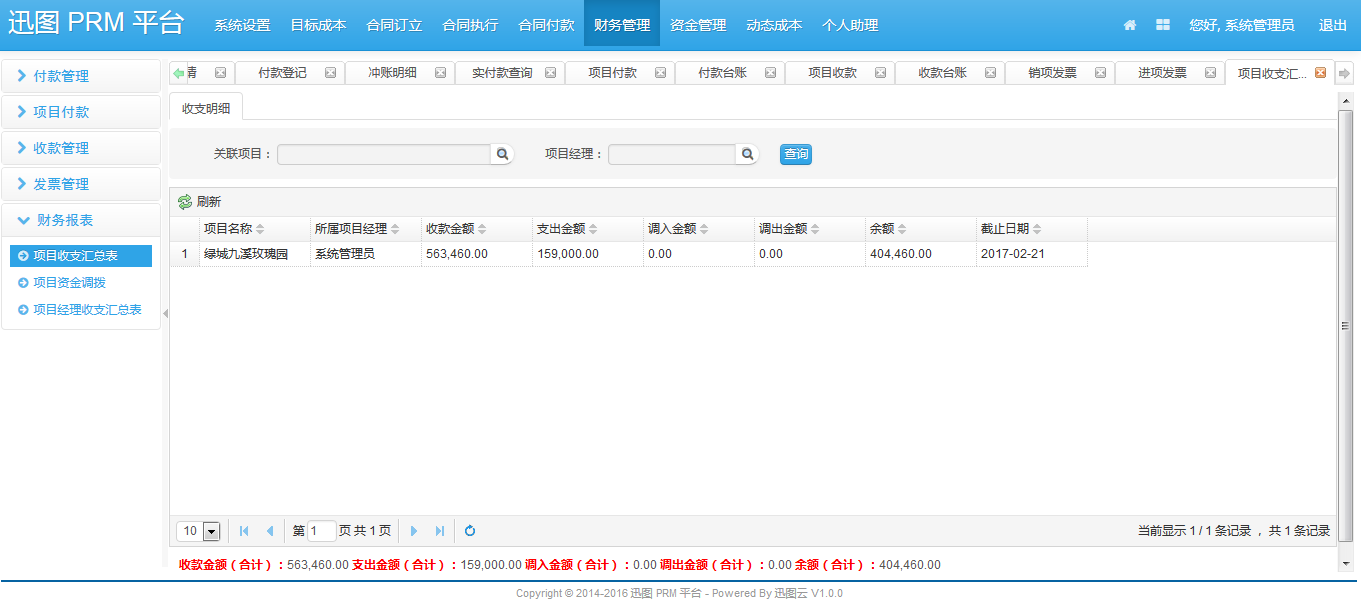This screenshot has width=1361, height=606.
Task: Open the page size dropdown showing 10
Action: point(211,531)
